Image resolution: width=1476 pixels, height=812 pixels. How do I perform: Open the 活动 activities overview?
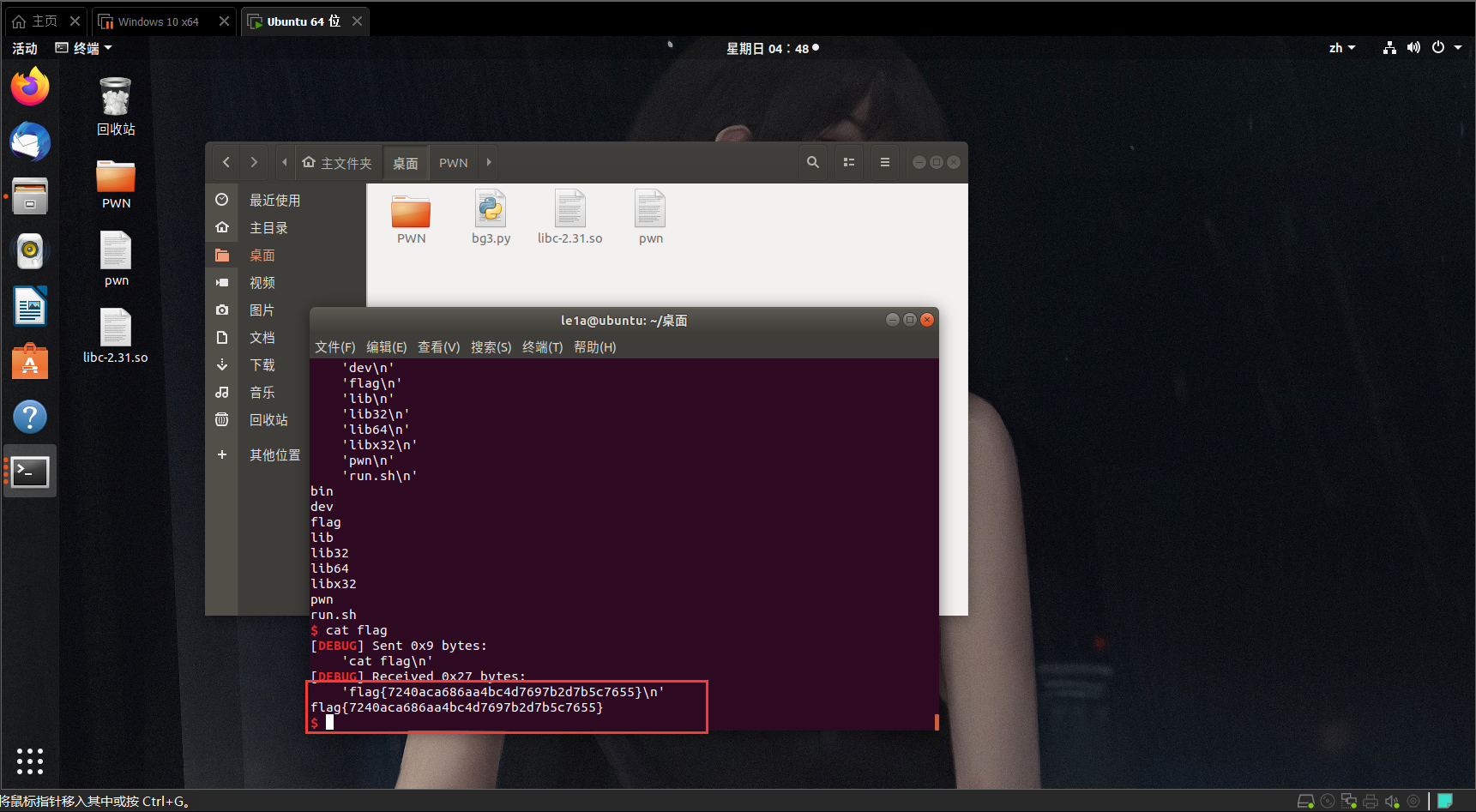tap(25, 48)
